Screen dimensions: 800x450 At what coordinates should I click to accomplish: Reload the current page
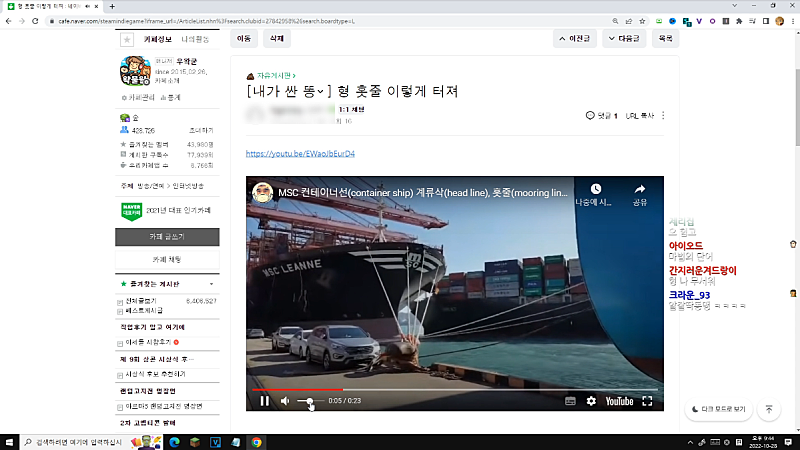pos(35,21)
